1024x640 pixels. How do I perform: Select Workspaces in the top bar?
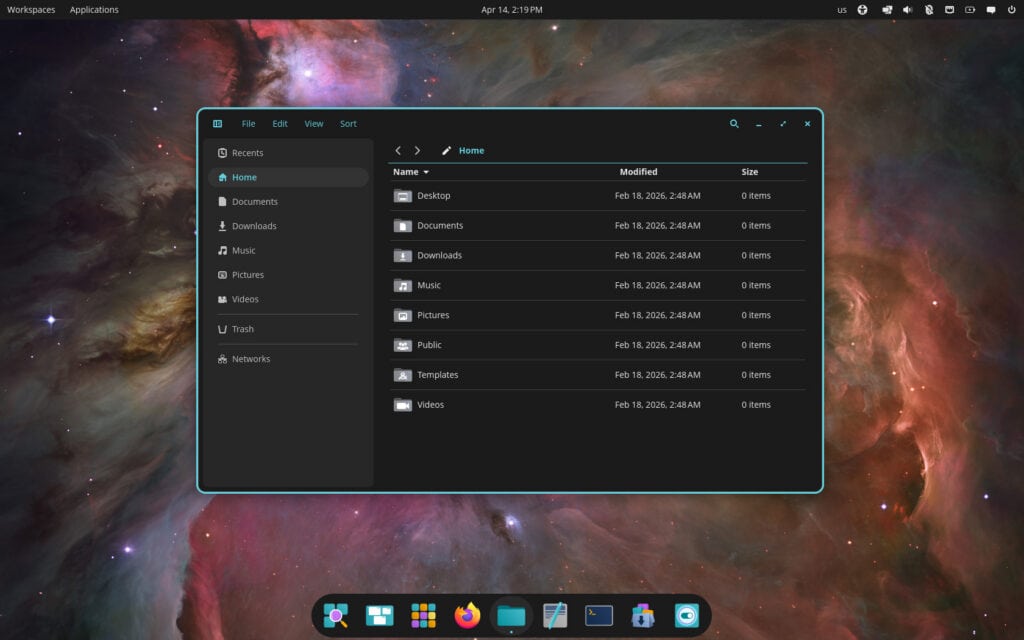tap(29, 9)
